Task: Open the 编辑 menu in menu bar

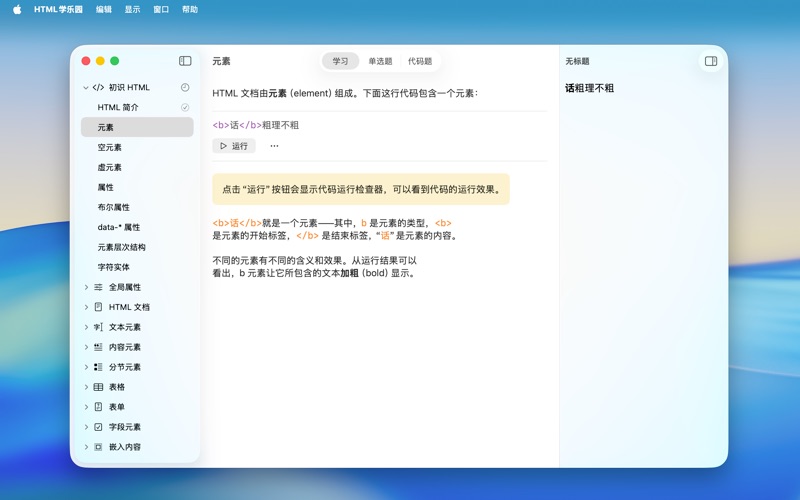Action: [104, 9]
